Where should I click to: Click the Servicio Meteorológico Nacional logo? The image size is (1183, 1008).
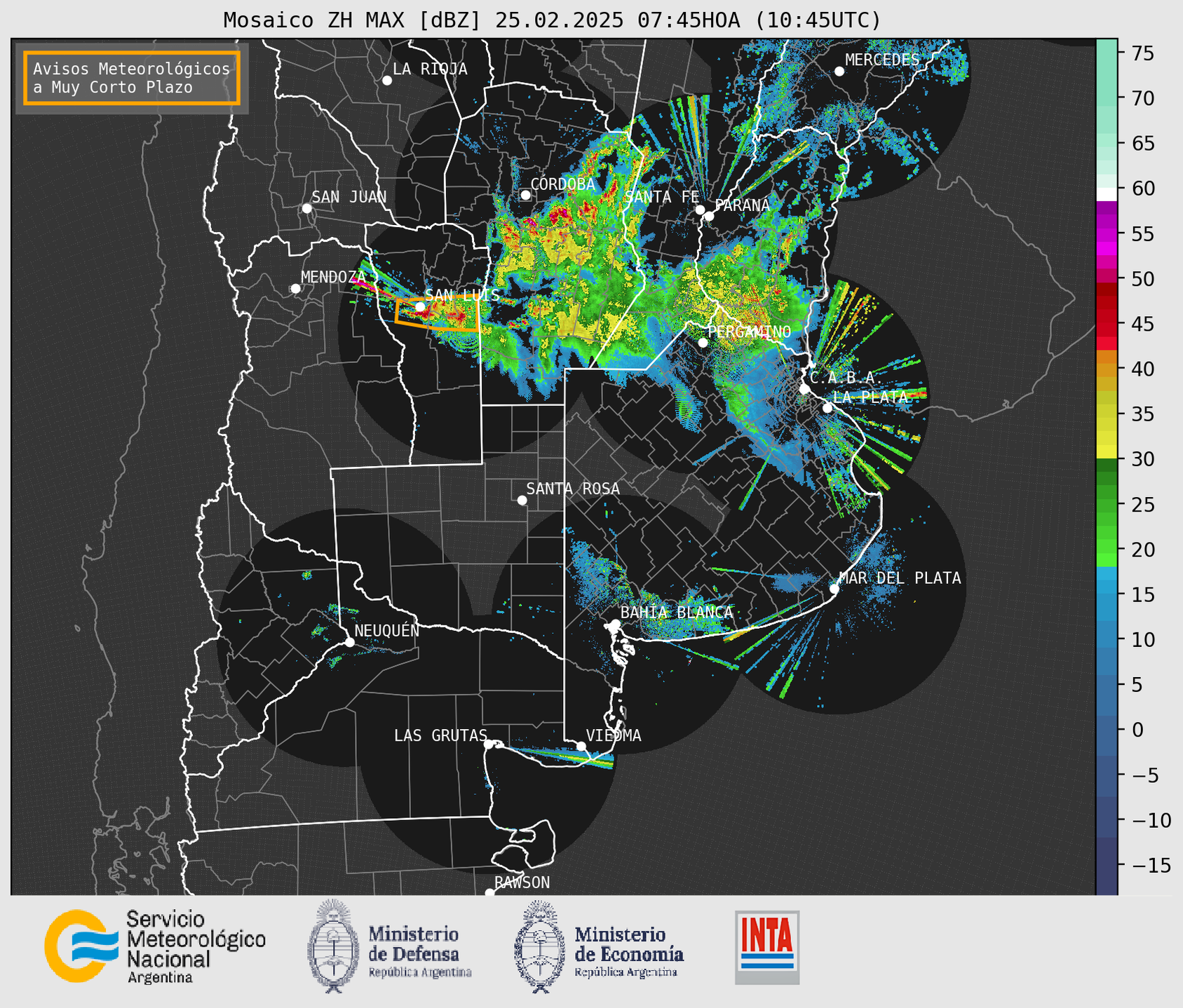155,946
